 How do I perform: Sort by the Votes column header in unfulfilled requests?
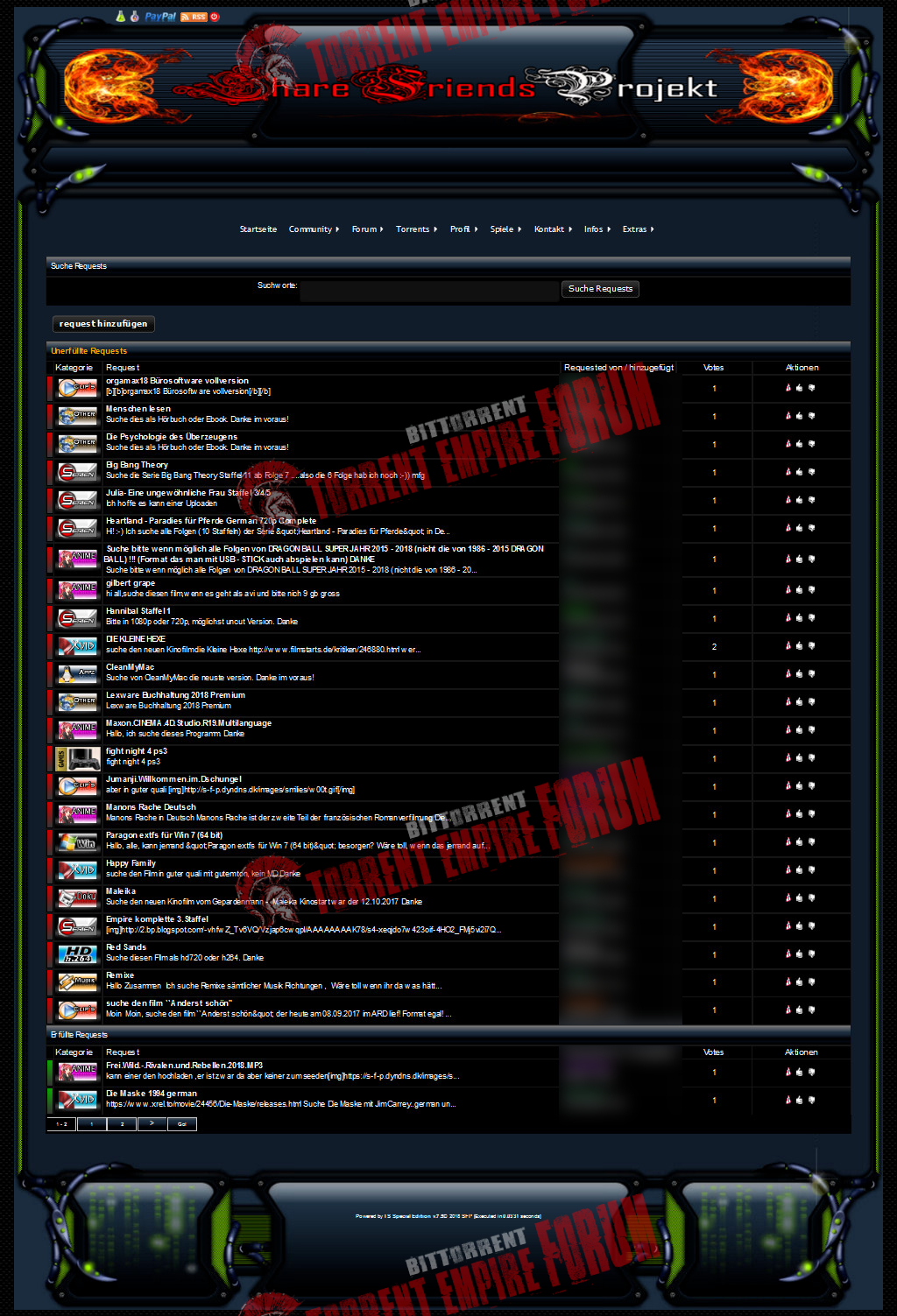tap(713, 368)
